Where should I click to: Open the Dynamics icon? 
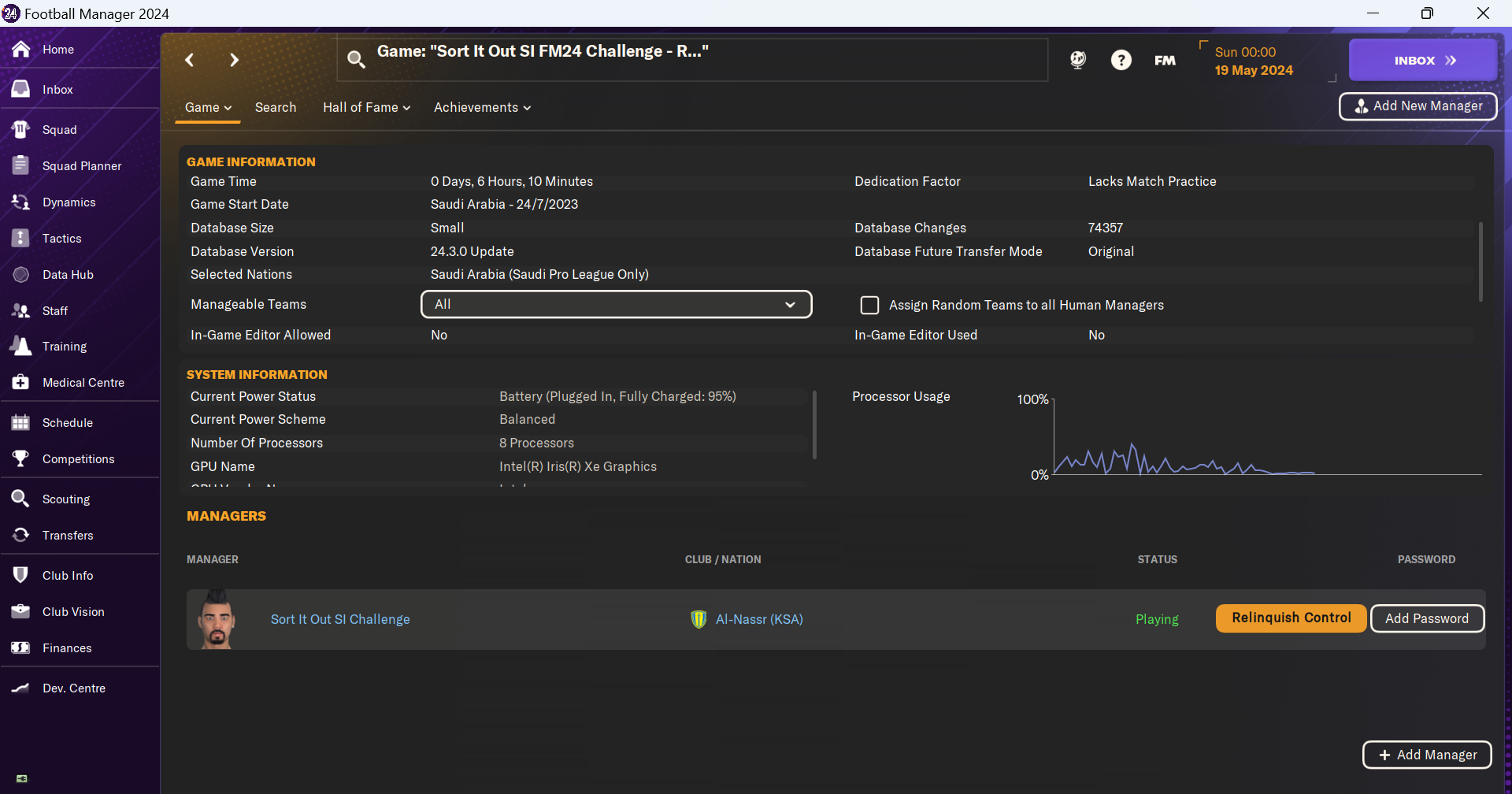pos(21,202)
